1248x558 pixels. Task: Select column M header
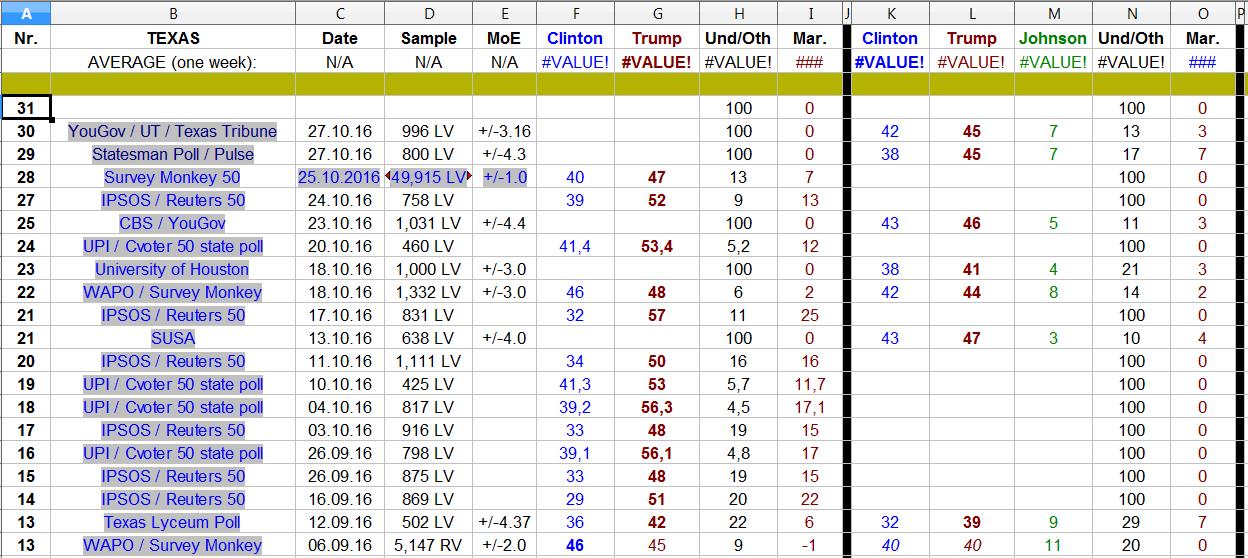[1053, 13]
